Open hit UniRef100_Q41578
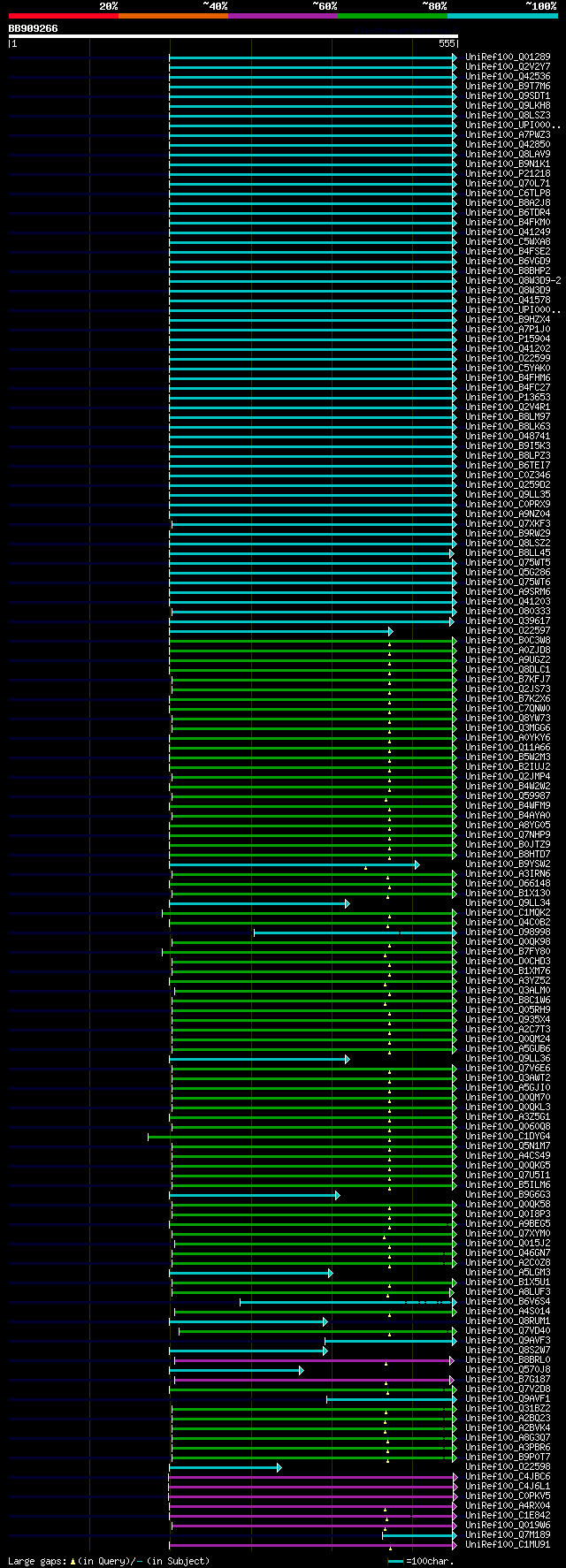 [508, 300]
